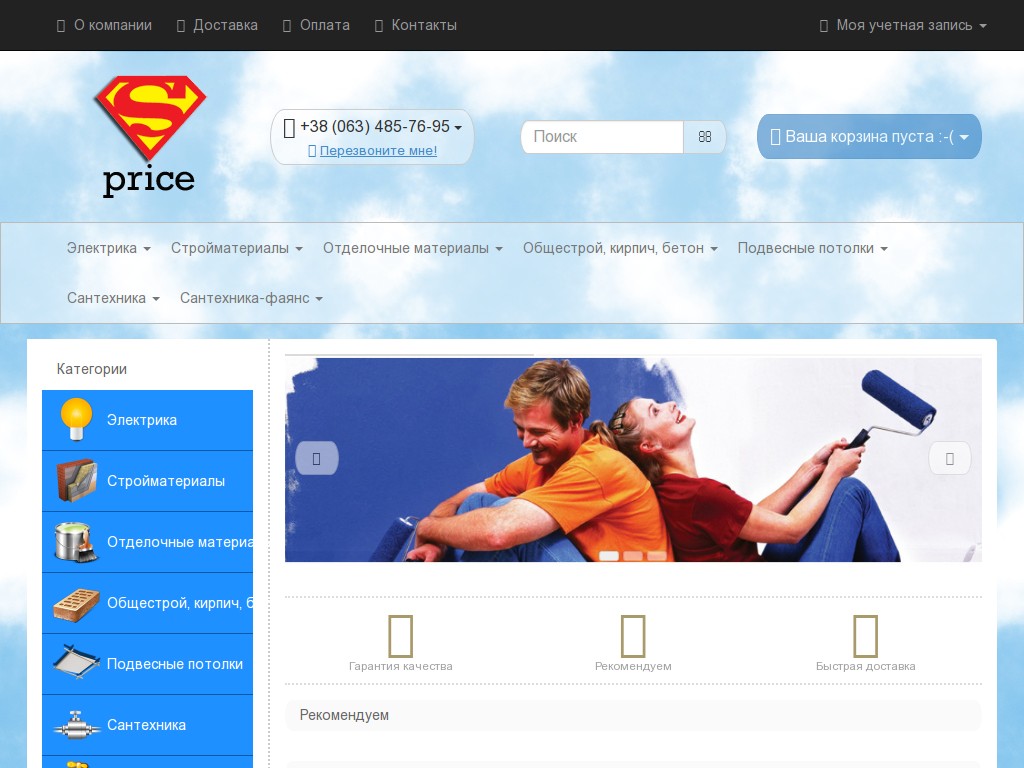Click the Рекомендуем section heading bar
Screen dimensions: 1024x768
click(633, 715)
